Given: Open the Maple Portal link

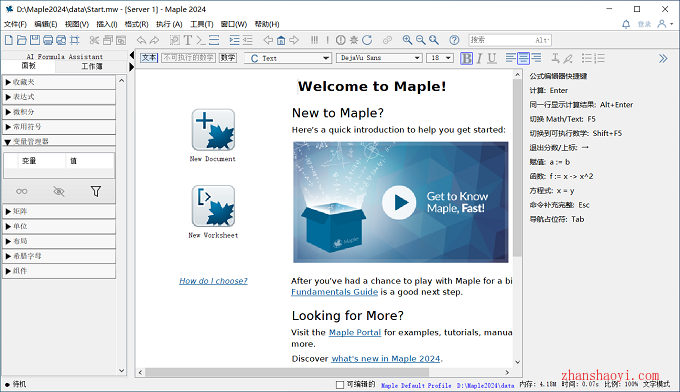Looking at the screenshot, I should [355, 333].
